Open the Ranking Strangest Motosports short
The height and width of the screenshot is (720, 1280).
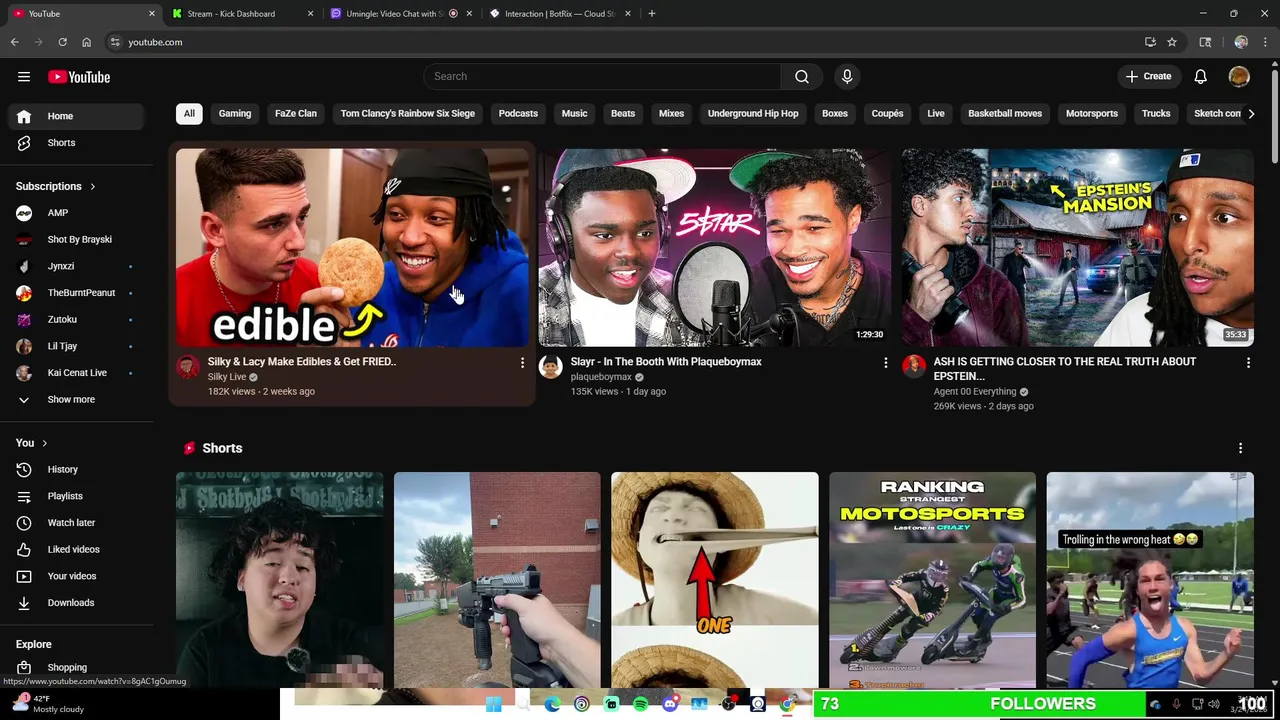point(932,580)
